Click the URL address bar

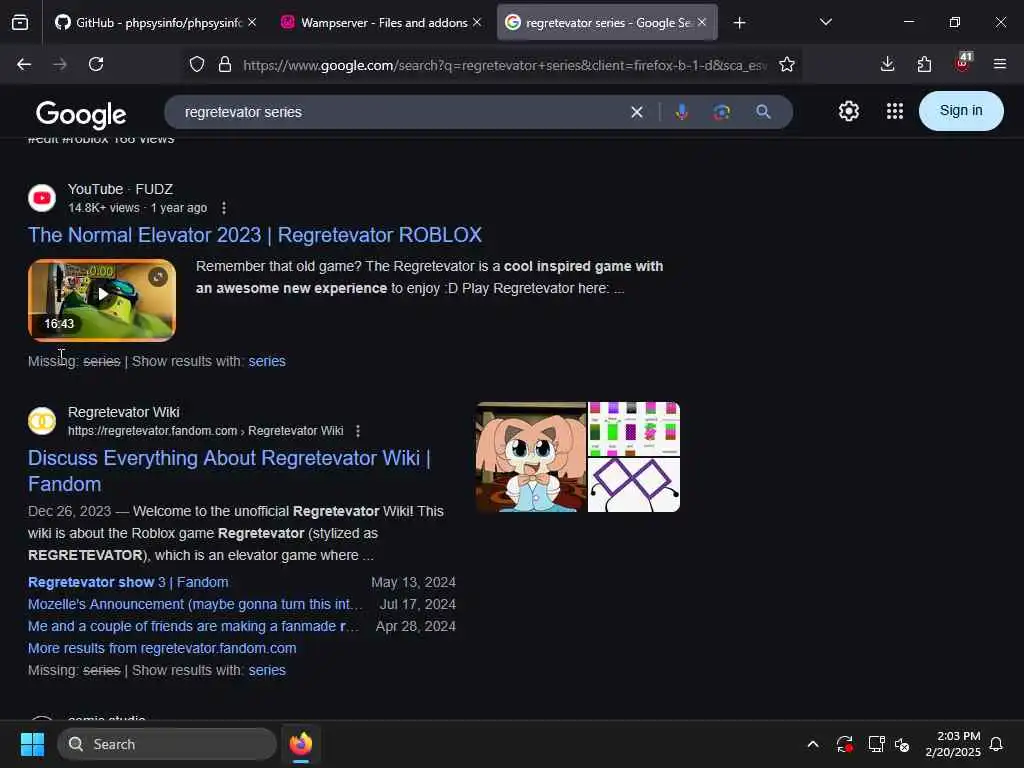504,65
